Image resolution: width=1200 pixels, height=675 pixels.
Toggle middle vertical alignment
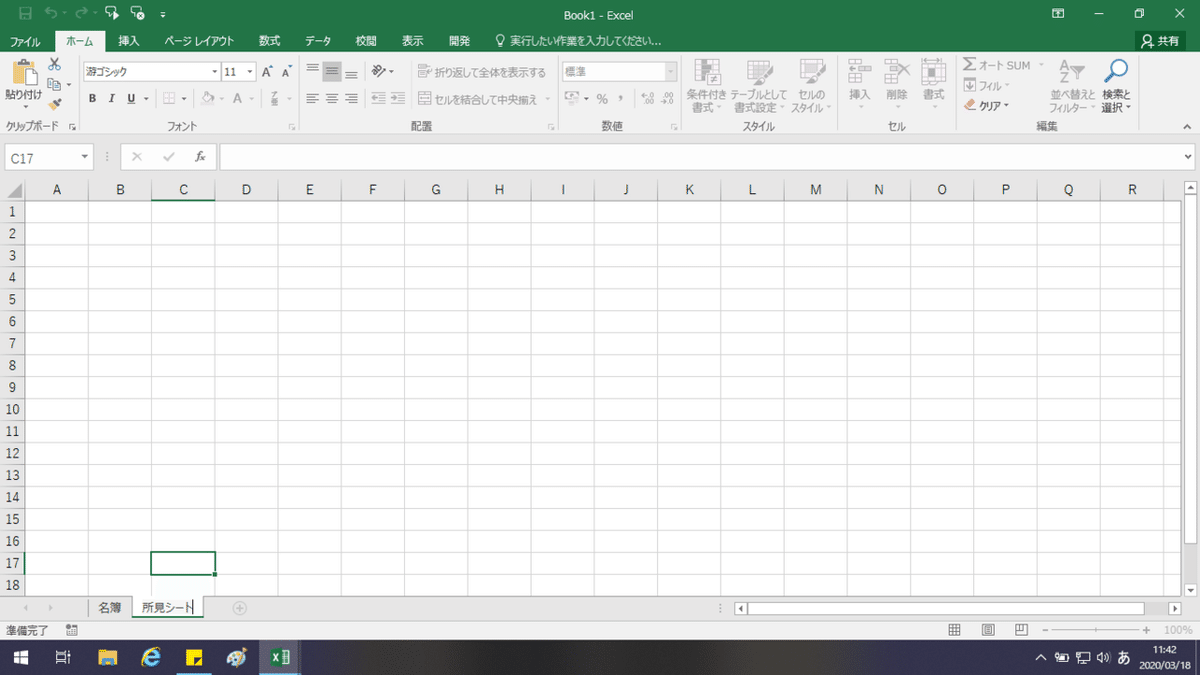coord(331,72)
